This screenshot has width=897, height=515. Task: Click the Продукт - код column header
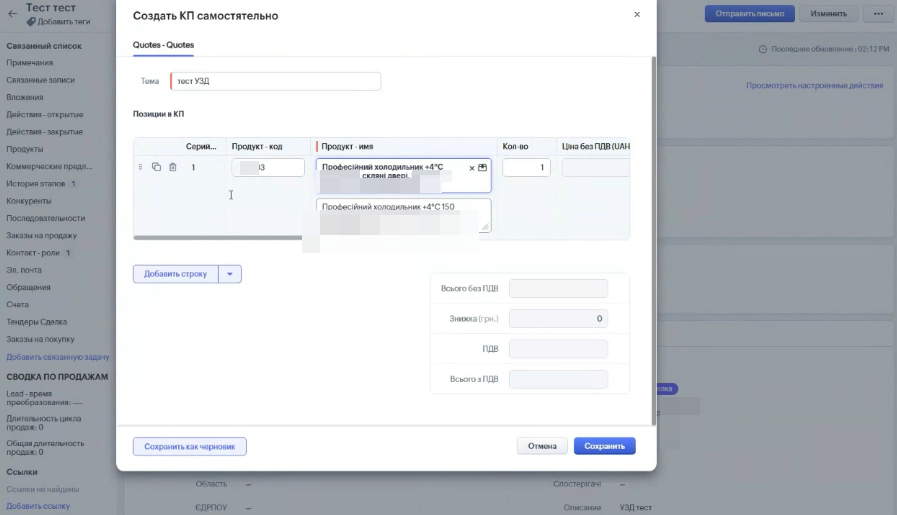tap(257, 146)
